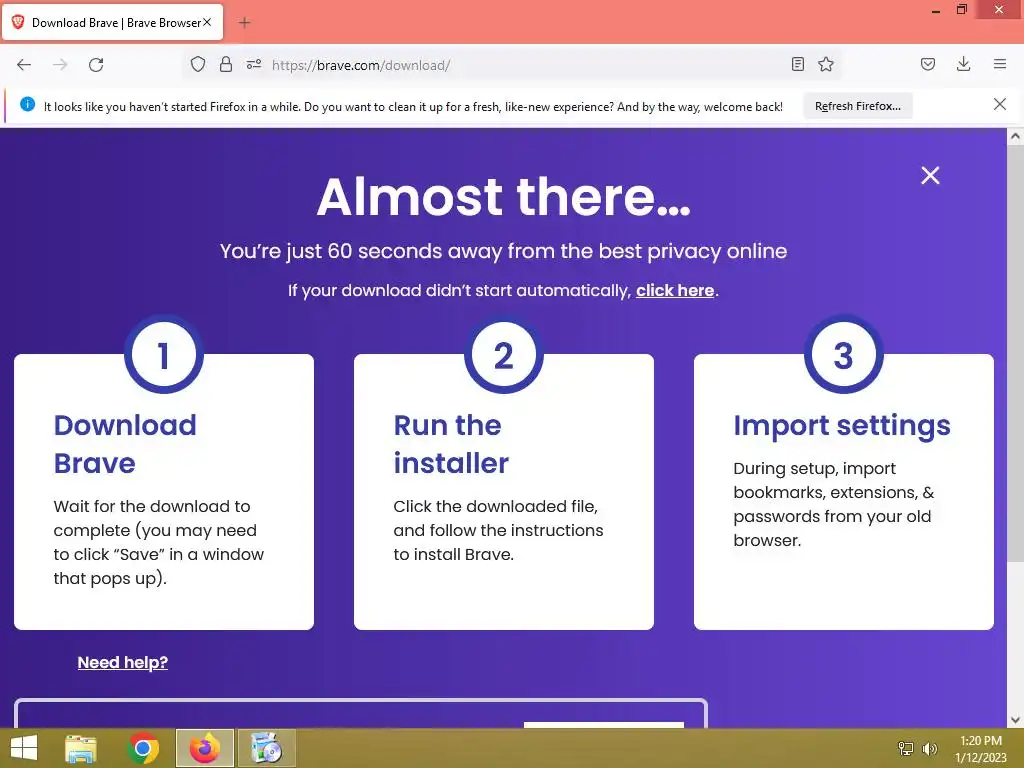Open the installer disc taskbar item

coord(266,748)
